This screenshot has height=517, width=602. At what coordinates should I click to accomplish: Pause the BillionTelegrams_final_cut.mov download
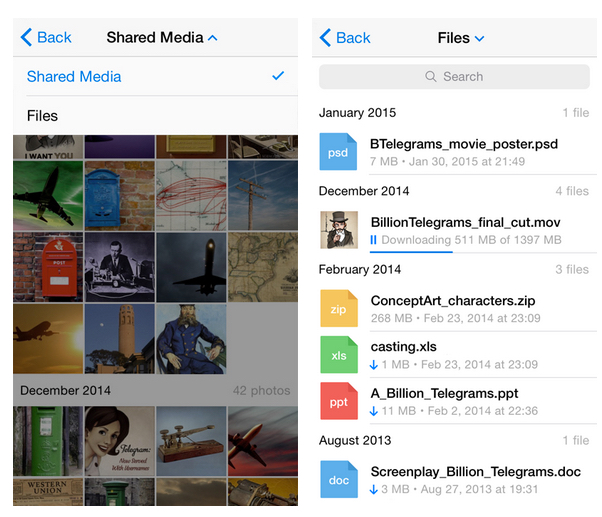point(373,240)
